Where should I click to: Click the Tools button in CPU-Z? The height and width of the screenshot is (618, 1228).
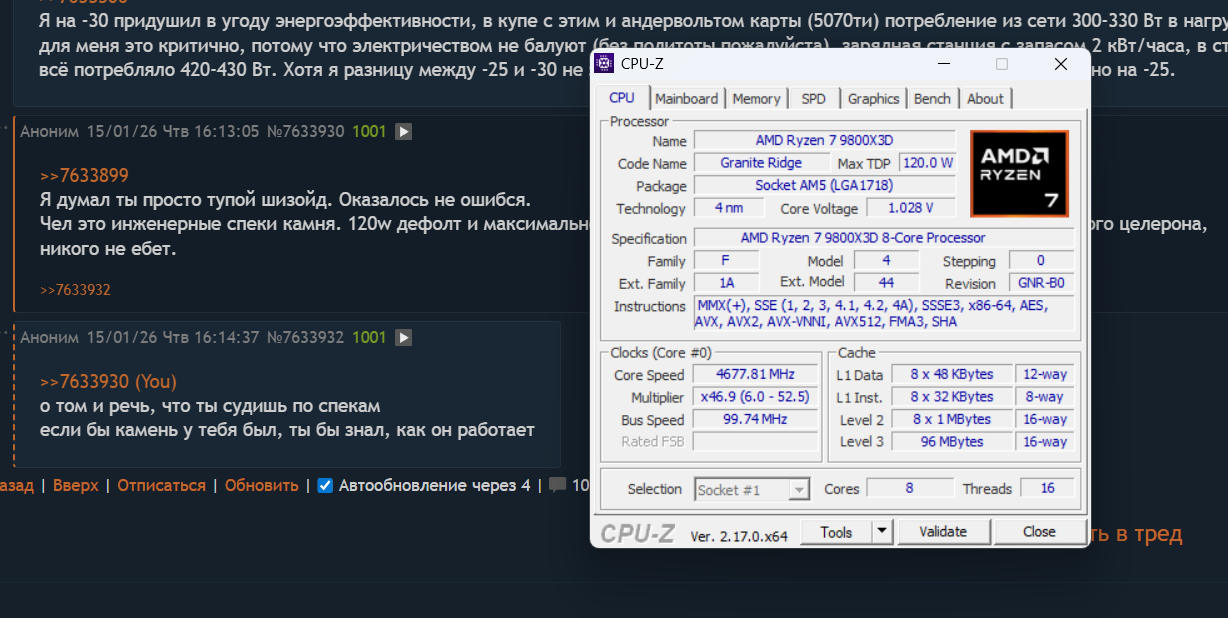(837, 532)
